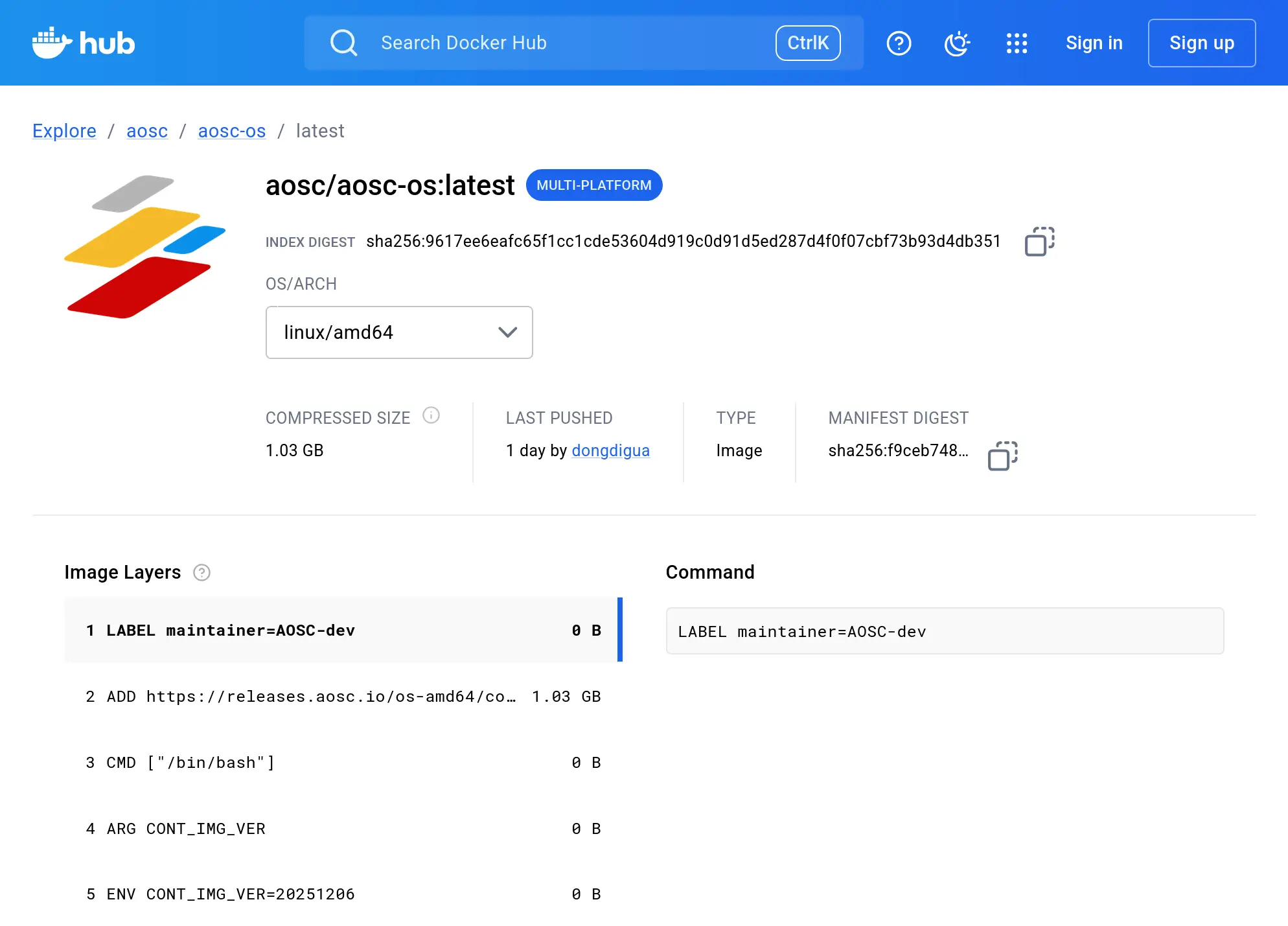Open the OS/ARCH dropdown

(x=398, y=332)
